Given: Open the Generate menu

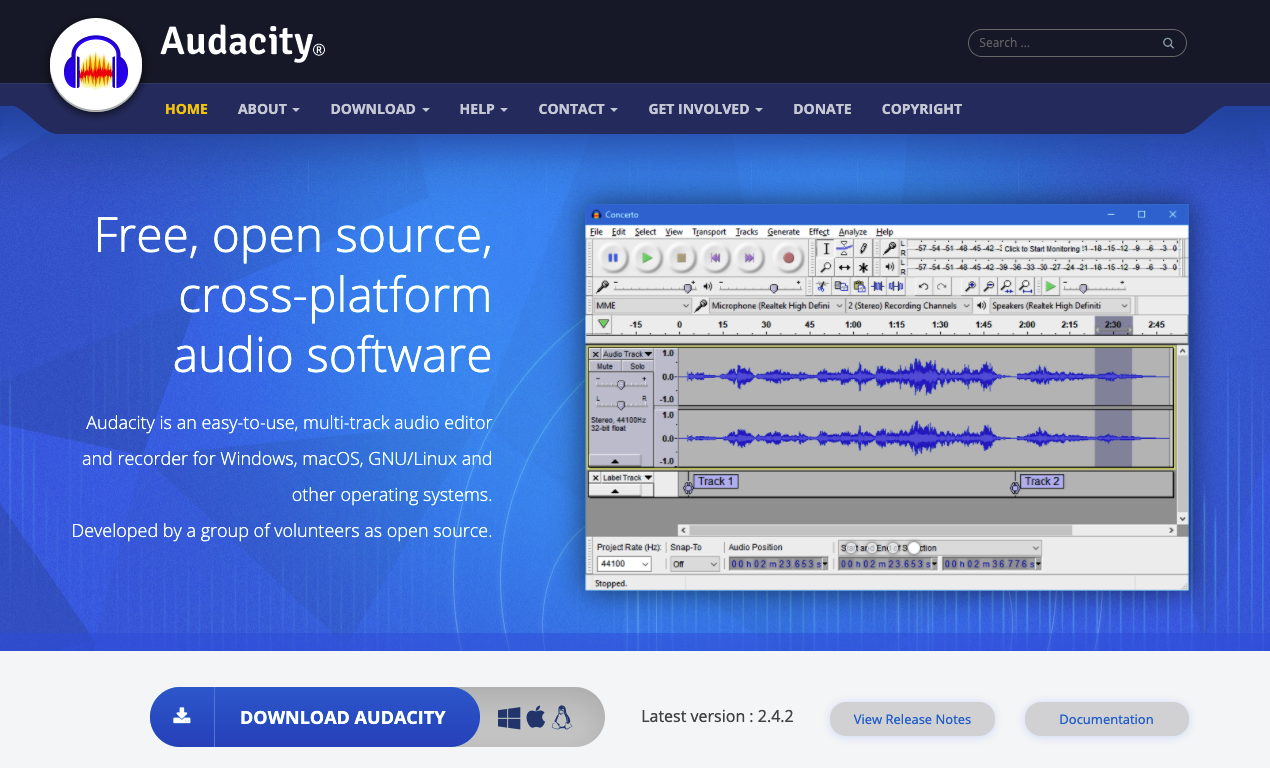Looking at the screenshot, I should (783, 232).
